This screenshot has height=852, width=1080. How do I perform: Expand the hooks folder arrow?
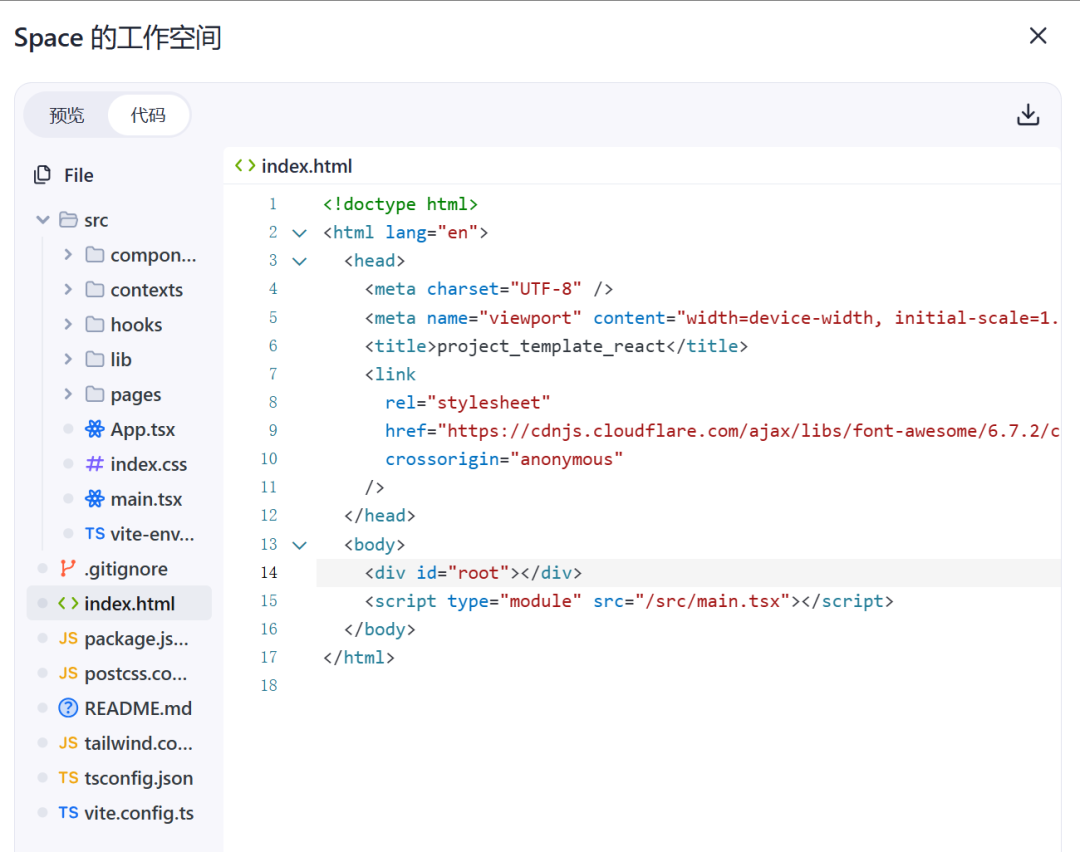pos(68,324)
